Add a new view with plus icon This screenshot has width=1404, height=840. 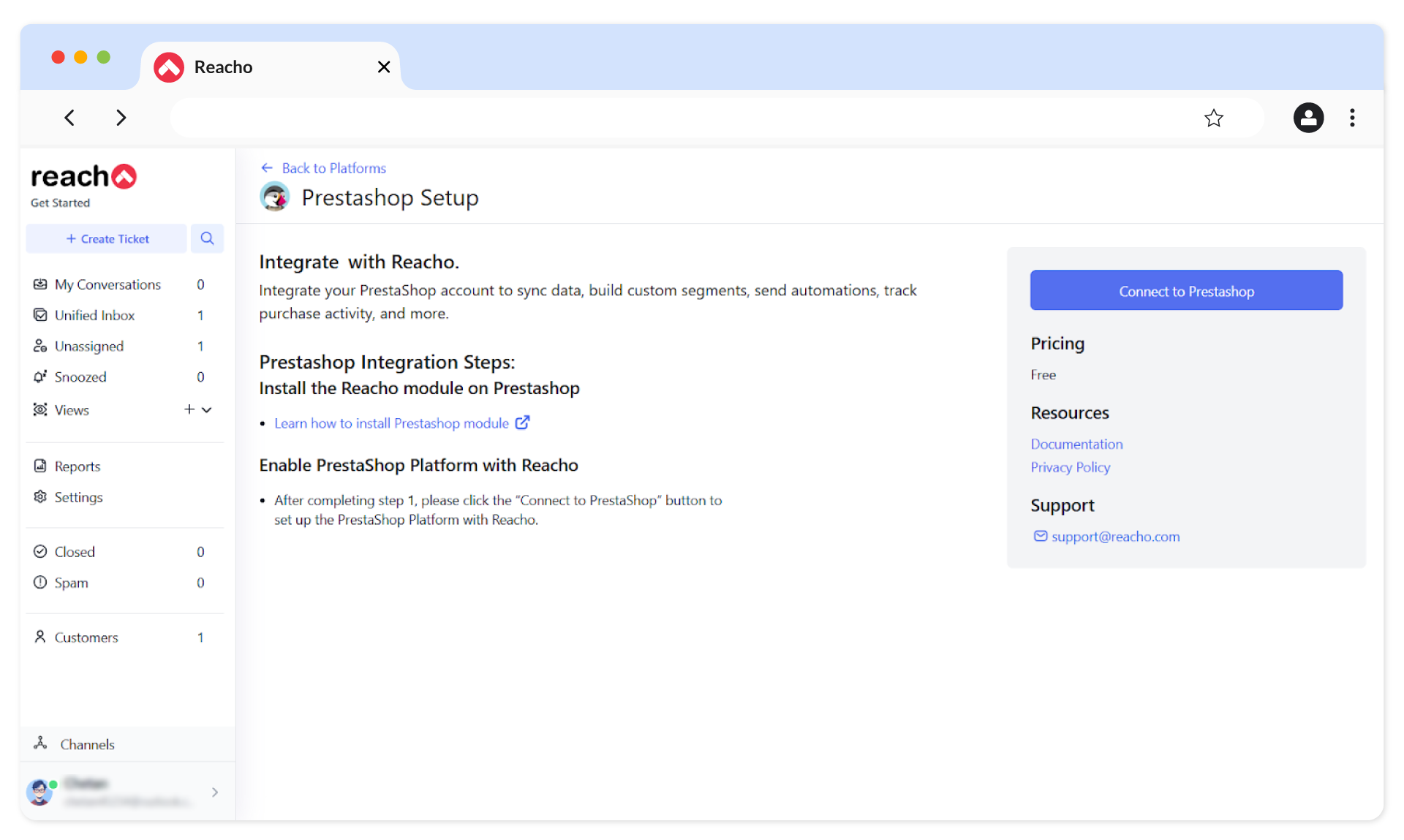click(x=189, y=409)
